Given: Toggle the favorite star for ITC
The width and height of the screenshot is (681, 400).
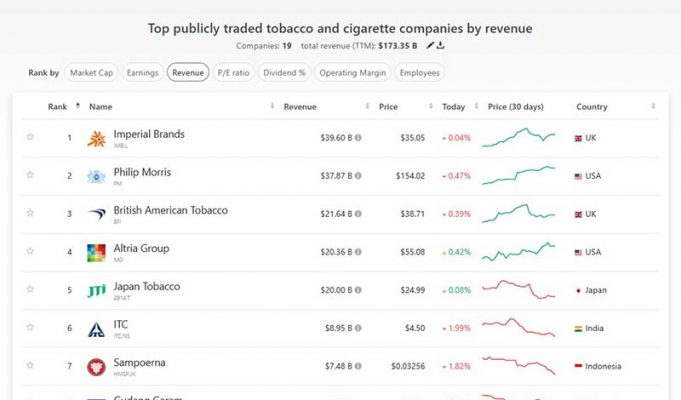Looking at the screenshot, I should pos(30,327).
